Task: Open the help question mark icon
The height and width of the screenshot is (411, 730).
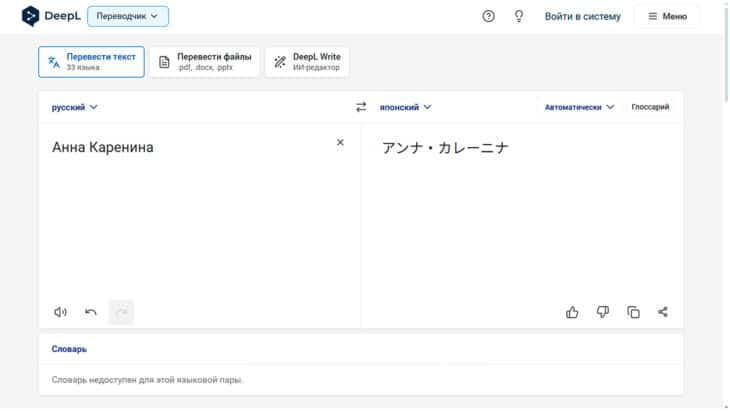Action: click(488, 16)
